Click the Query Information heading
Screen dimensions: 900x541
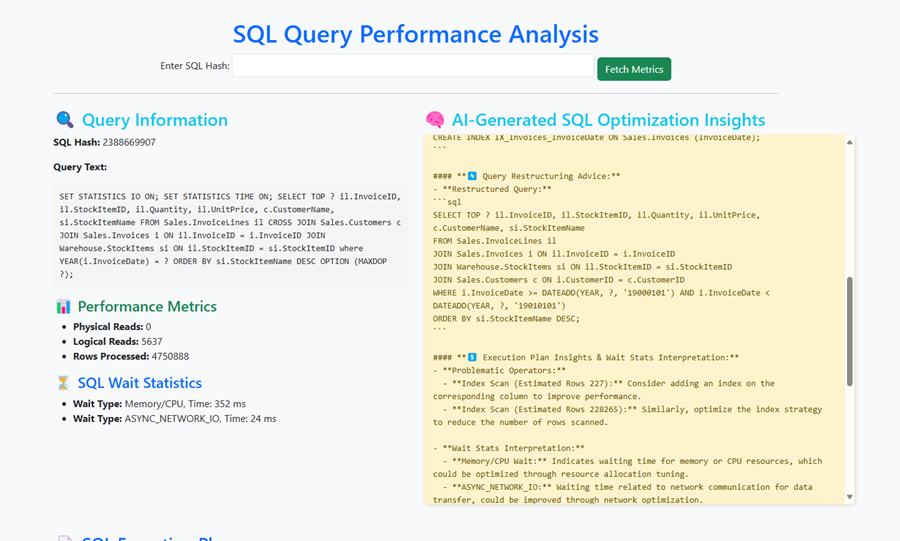point(154,120)
